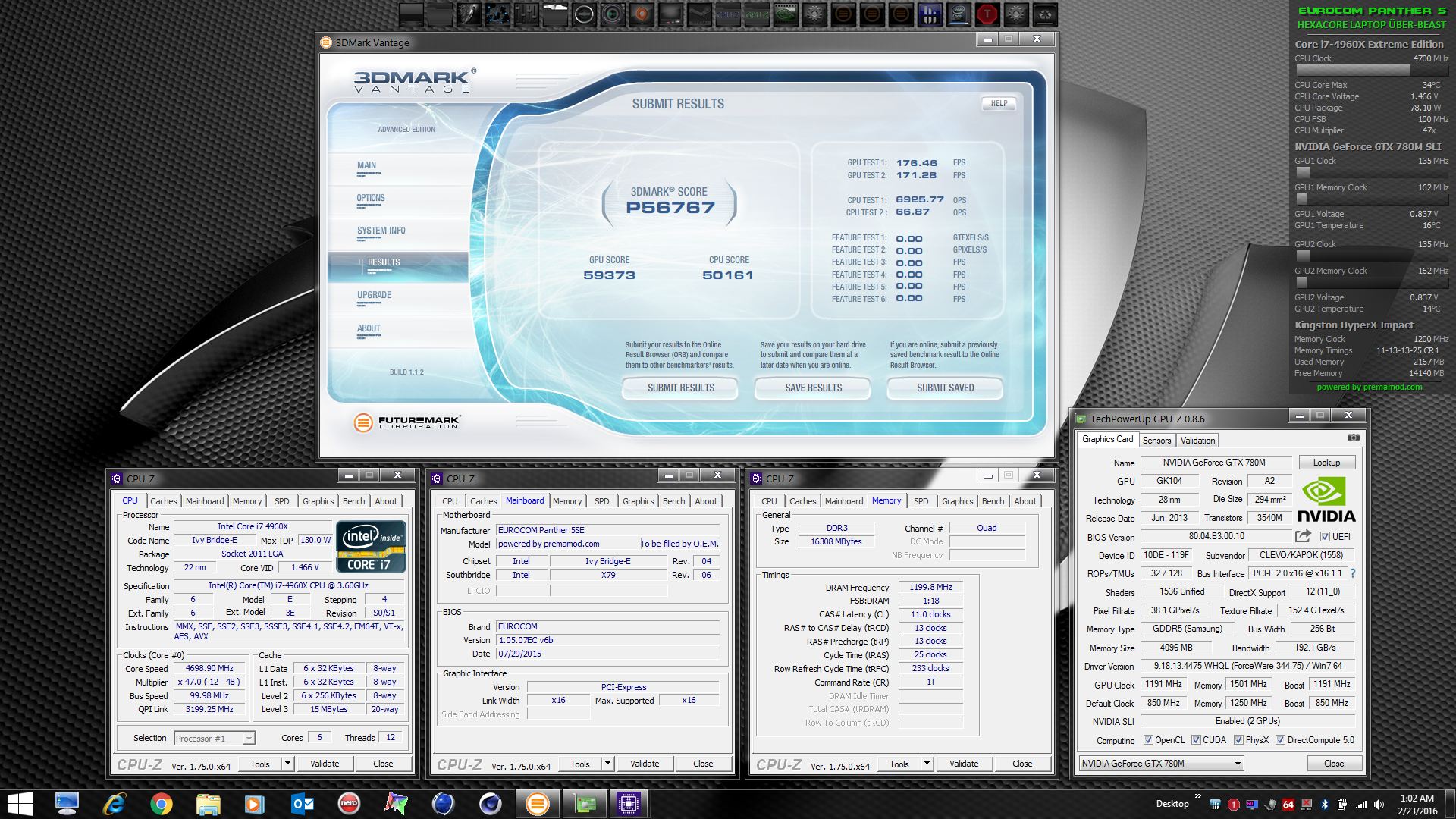Switch to the Sensors tab in GPU-Z

(x=1156, y=440)
